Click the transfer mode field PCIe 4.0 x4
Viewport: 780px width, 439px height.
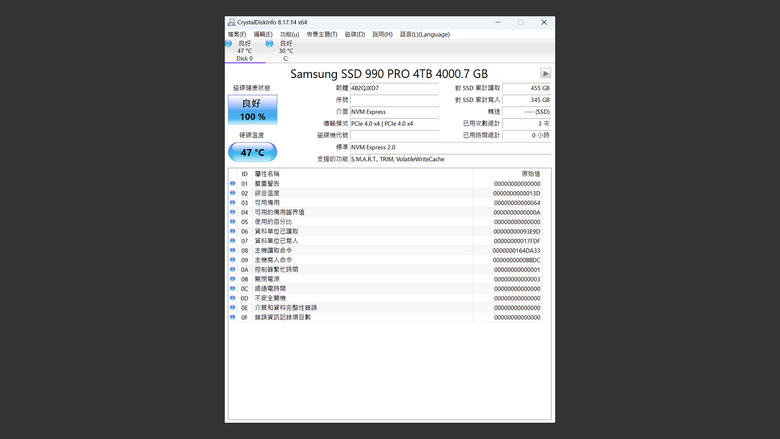394,124
